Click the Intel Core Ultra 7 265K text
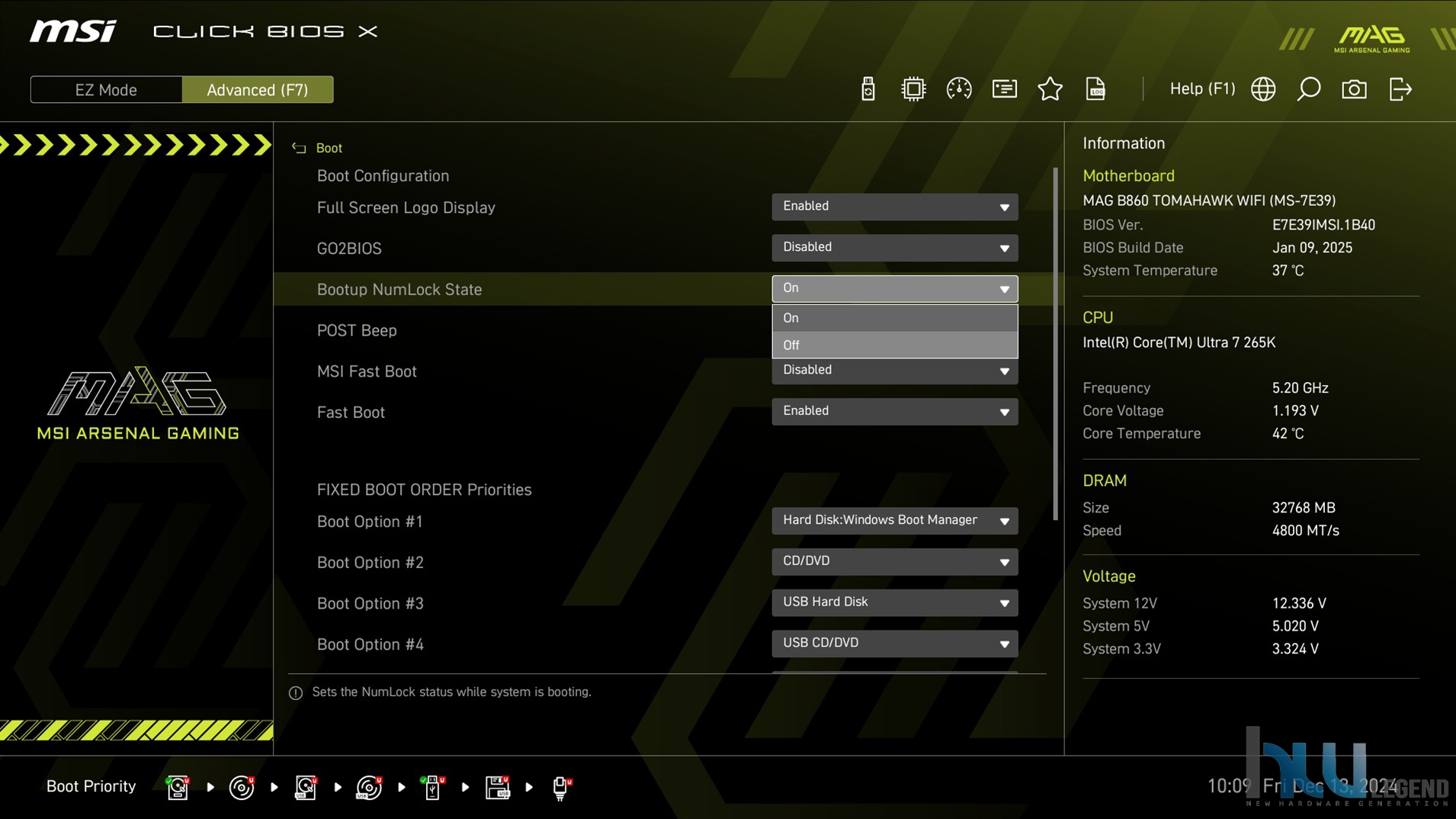1456x819 pixels. click(1179, 342)
